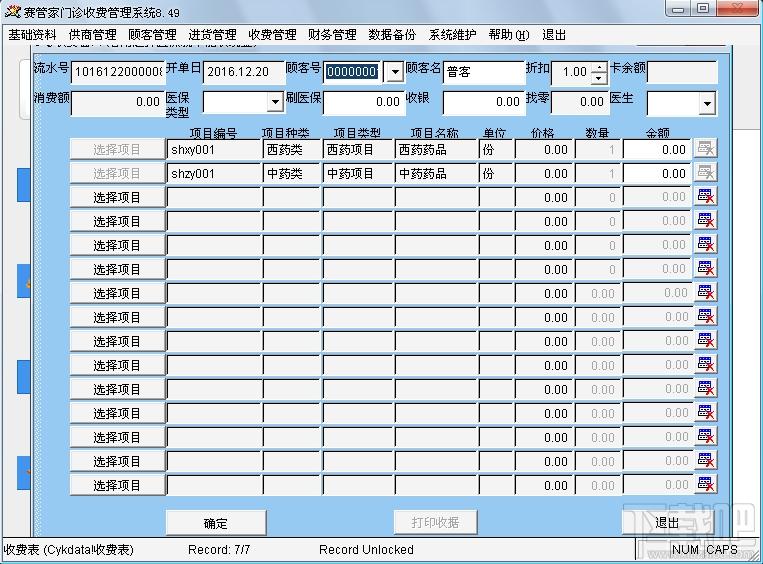Click 选择项目 on the fourth item row
The height and width of the screenshot is (564, 763).
point(117,221)
